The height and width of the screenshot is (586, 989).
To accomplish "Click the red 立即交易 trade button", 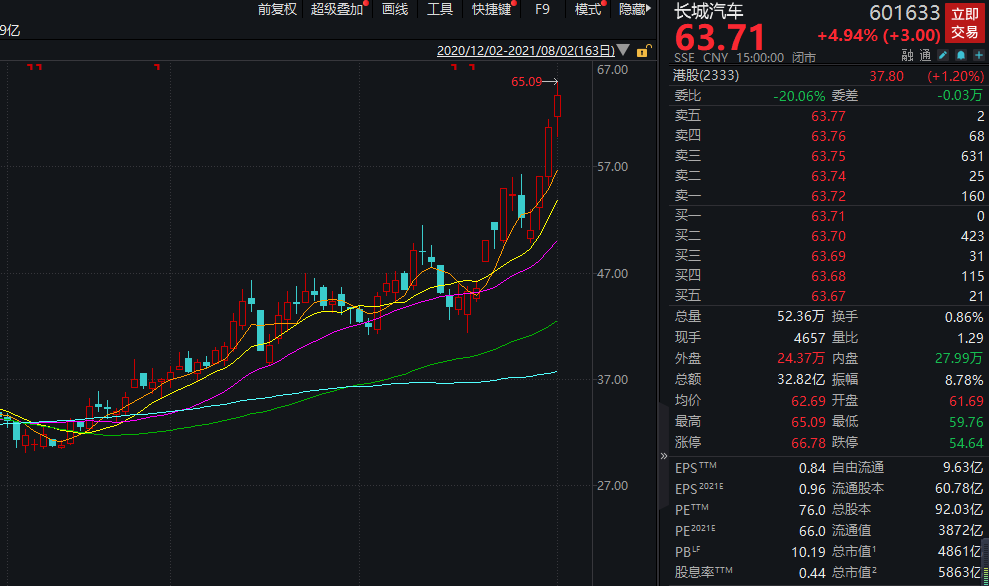I will 964,22.
